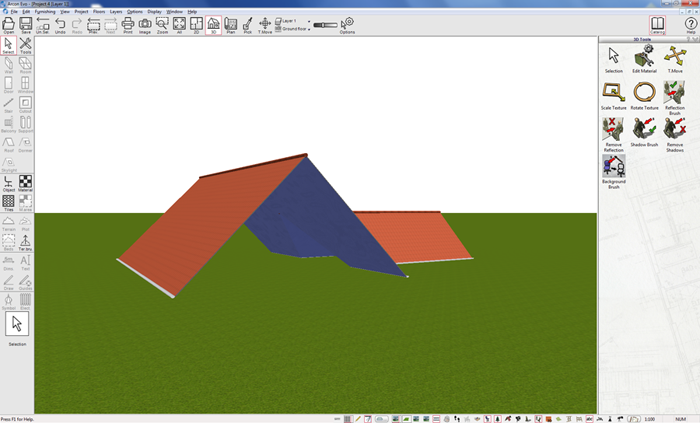Select the Reflection Brush tool
700x423 pixels.
(675, 98)
